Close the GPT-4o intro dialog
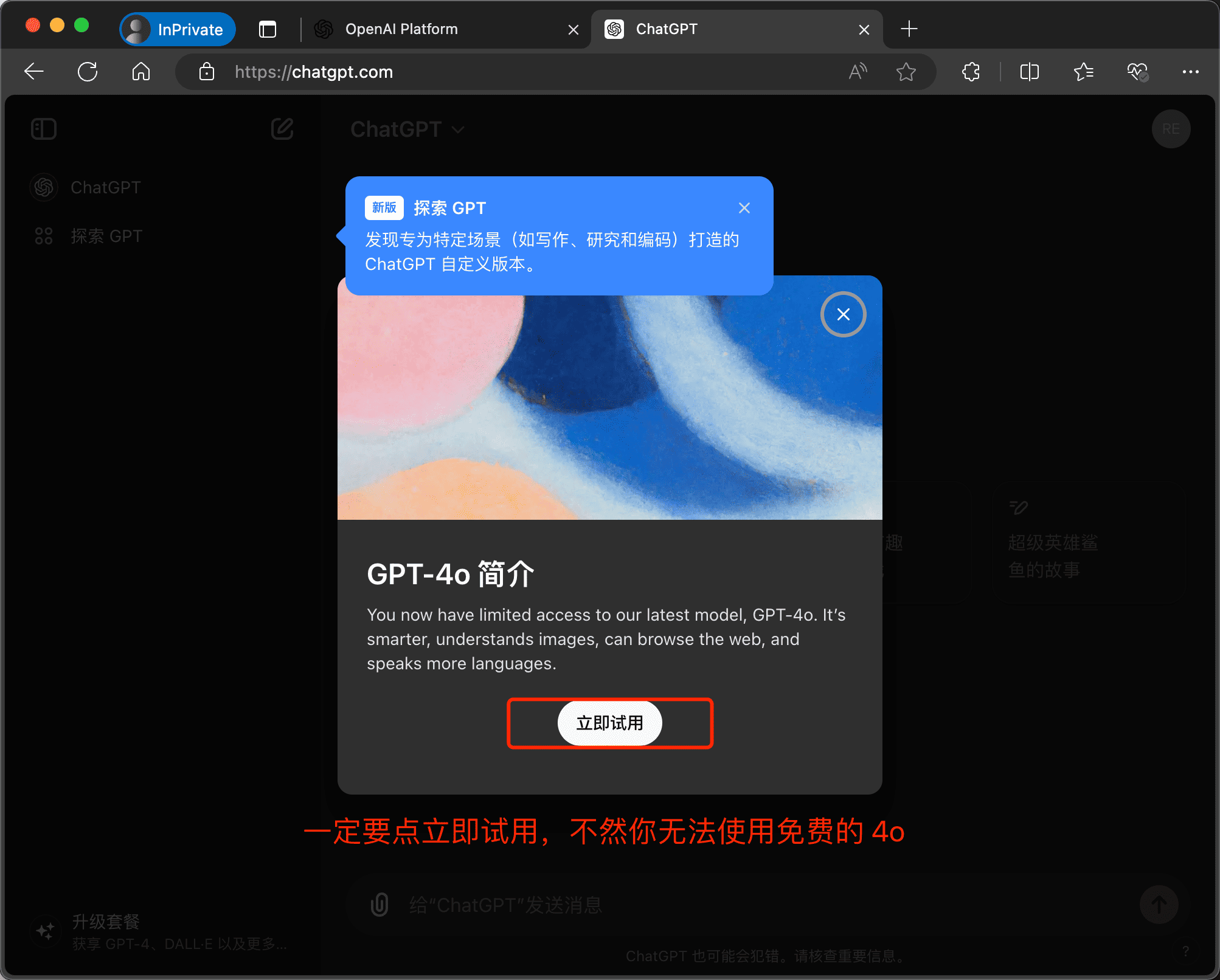Viewport: 1220px width, 980px height. [x=843, y=314]
